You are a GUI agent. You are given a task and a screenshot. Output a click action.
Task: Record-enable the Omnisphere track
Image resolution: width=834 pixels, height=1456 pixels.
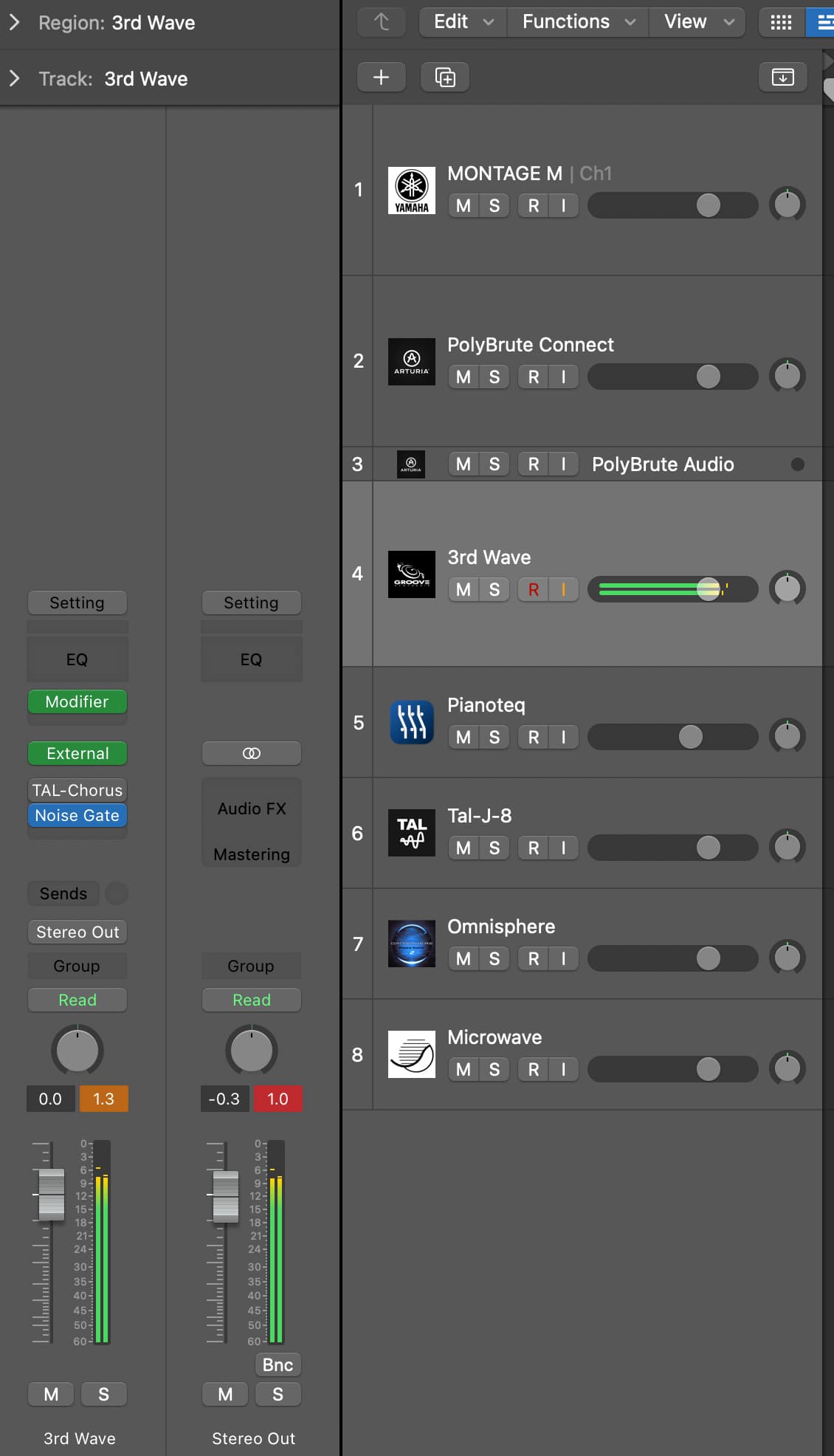point(534,958)
